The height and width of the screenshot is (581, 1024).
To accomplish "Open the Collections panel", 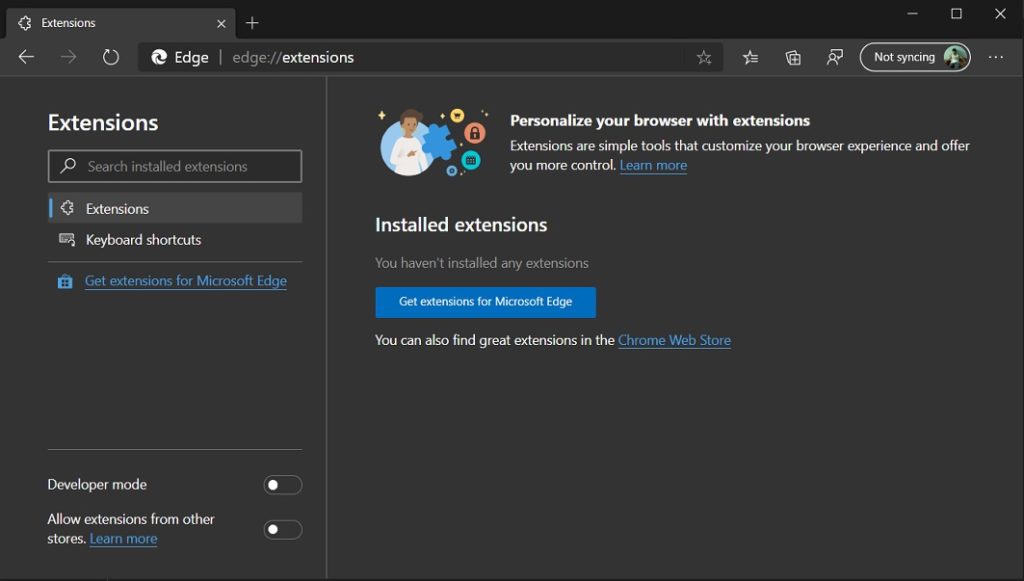I will pyautogui.click(x=793, y=57).
